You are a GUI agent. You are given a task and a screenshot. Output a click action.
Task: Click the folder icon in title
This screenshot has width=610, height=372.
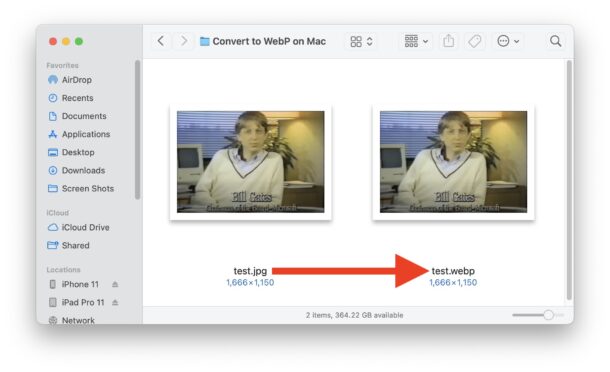(x=205, y=41)
